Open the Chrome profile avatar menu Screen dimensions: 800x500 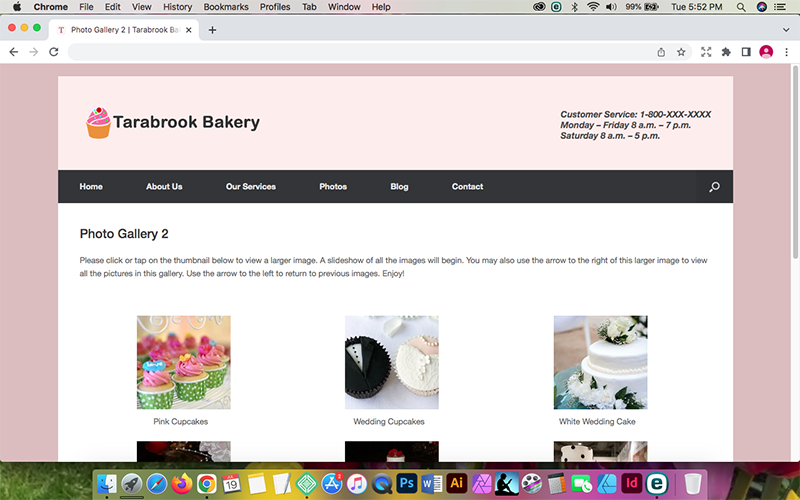coord(766,52)
